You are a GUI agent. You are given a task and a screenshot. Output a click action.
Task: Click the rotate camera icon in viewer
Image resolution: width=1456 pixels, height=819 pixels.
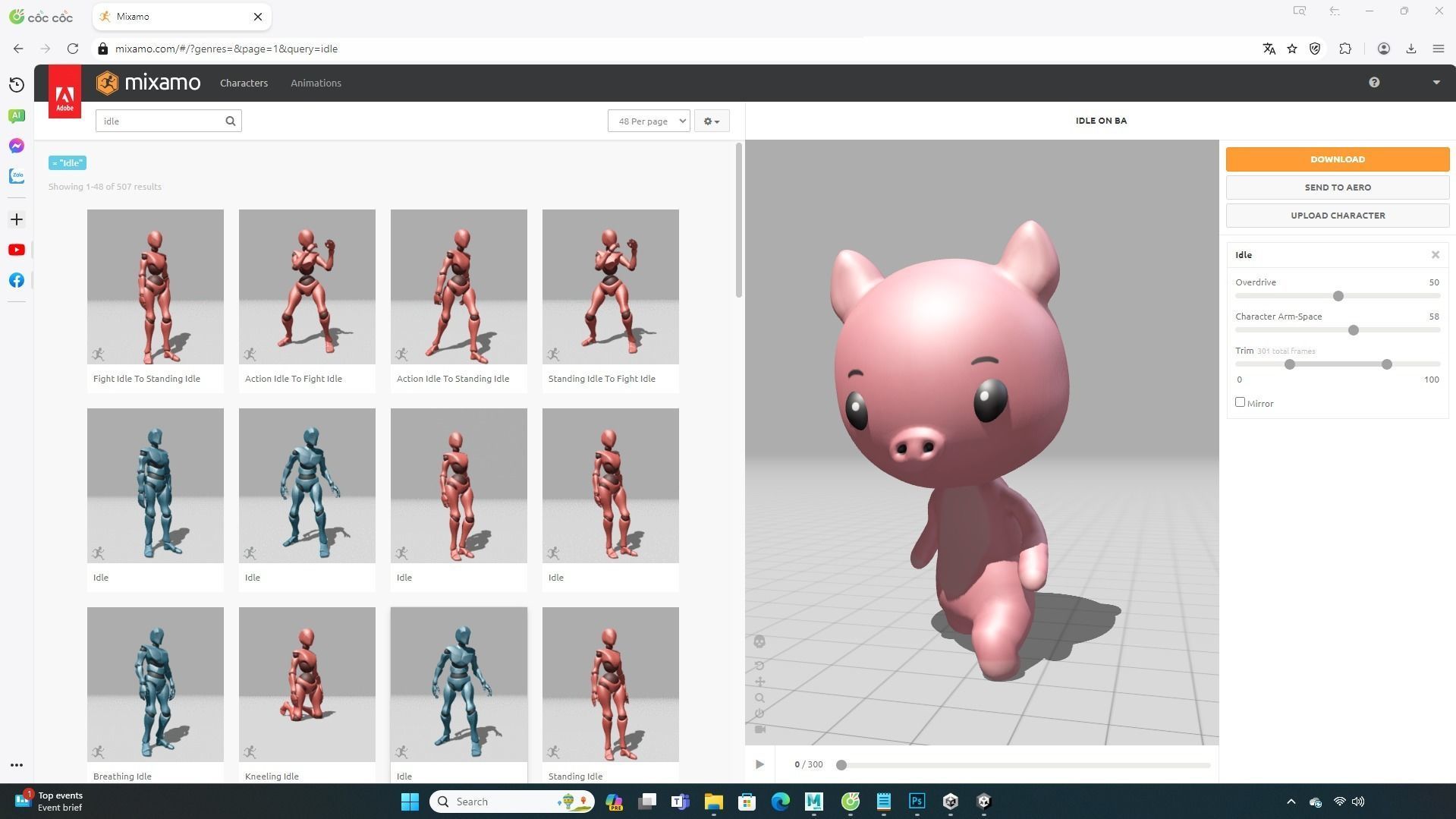(759, 666)
